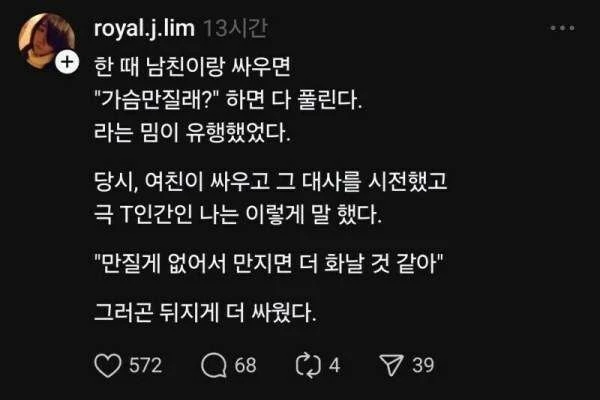This screenshot has height=400, width=600.
Task: Follow royal.j.lim with the plus badge
Action: (x=67, y=62)
